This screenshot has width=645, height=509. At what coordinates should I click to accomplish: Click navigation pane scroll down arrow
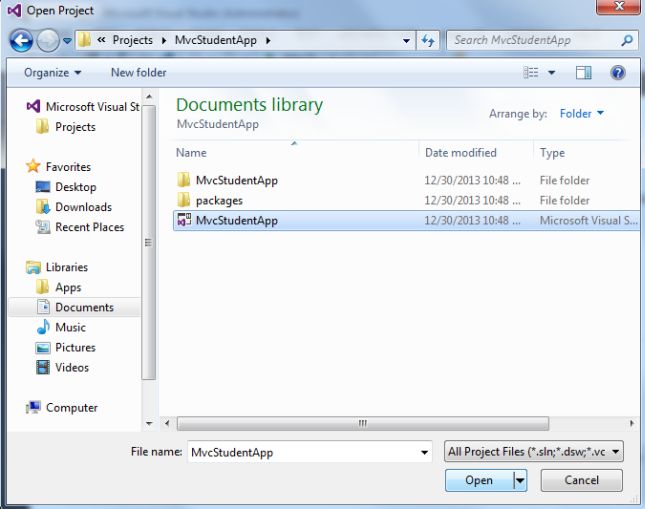tap(149, 423)
